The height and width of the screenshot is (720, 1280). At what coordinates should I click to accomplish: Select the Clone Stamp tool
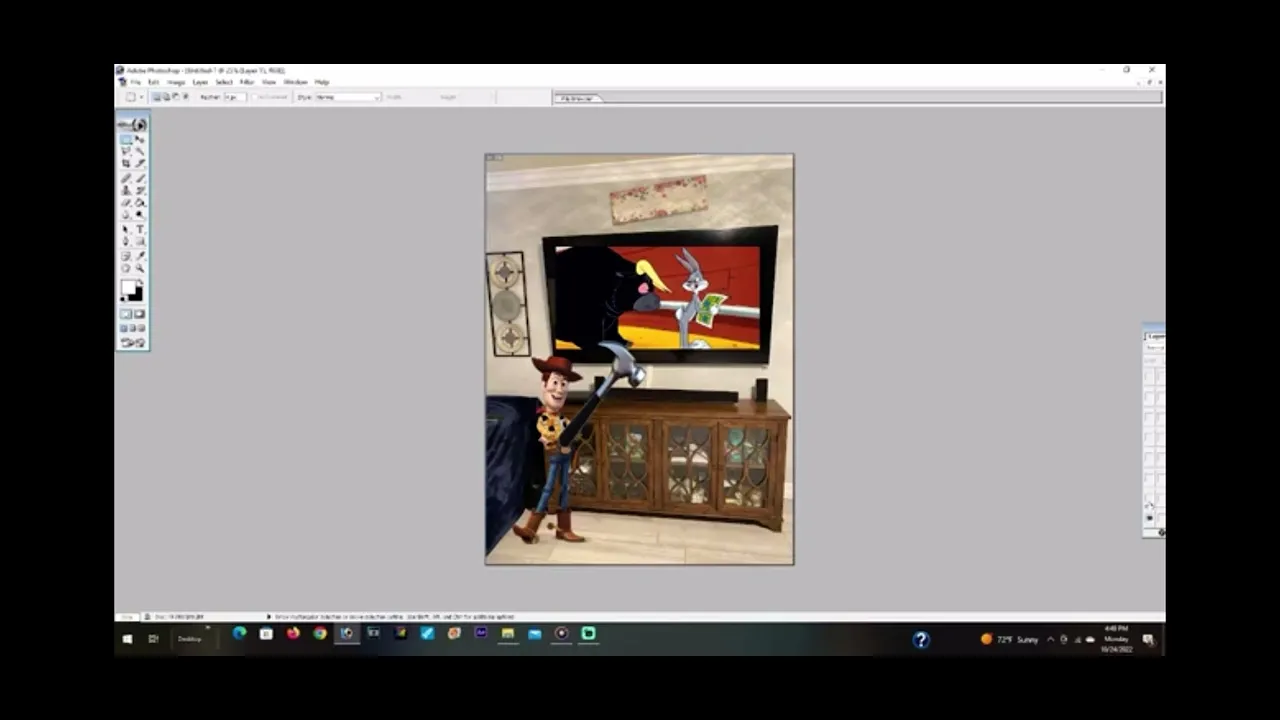[127, 190]
